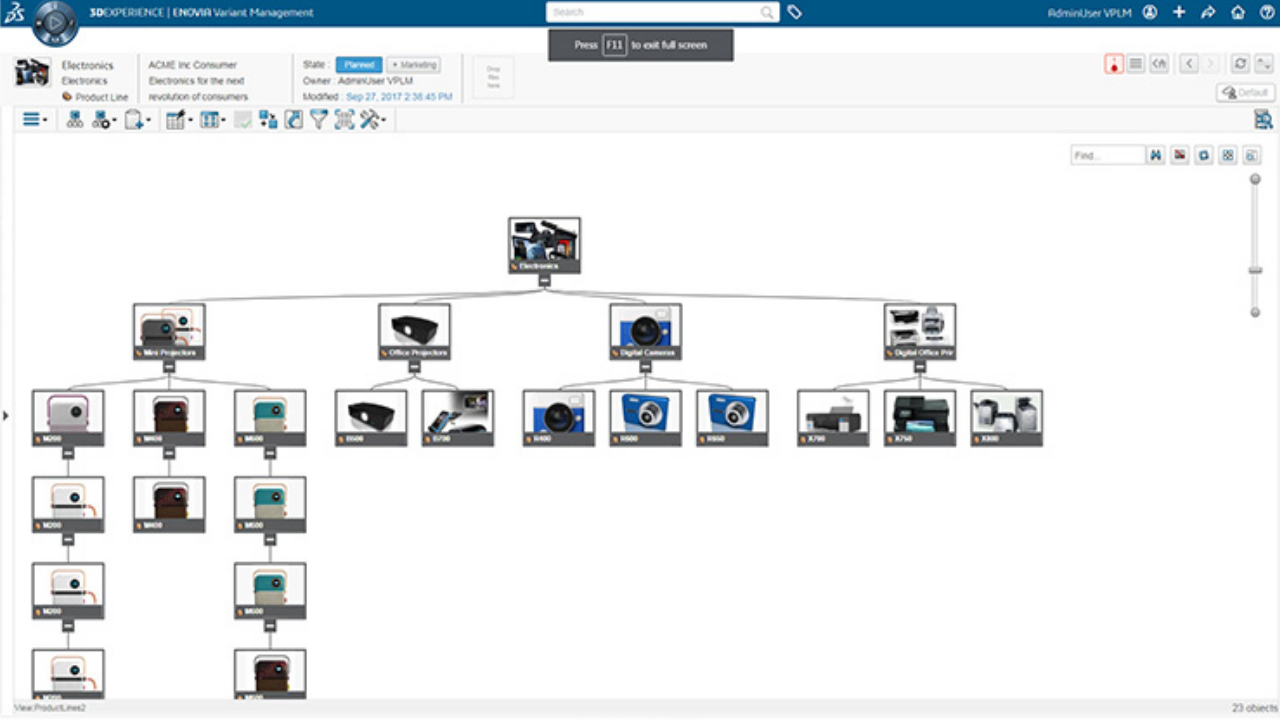Click the Planned state button
The width and height of the screenshot is (1280, 720).
point(358,65)
